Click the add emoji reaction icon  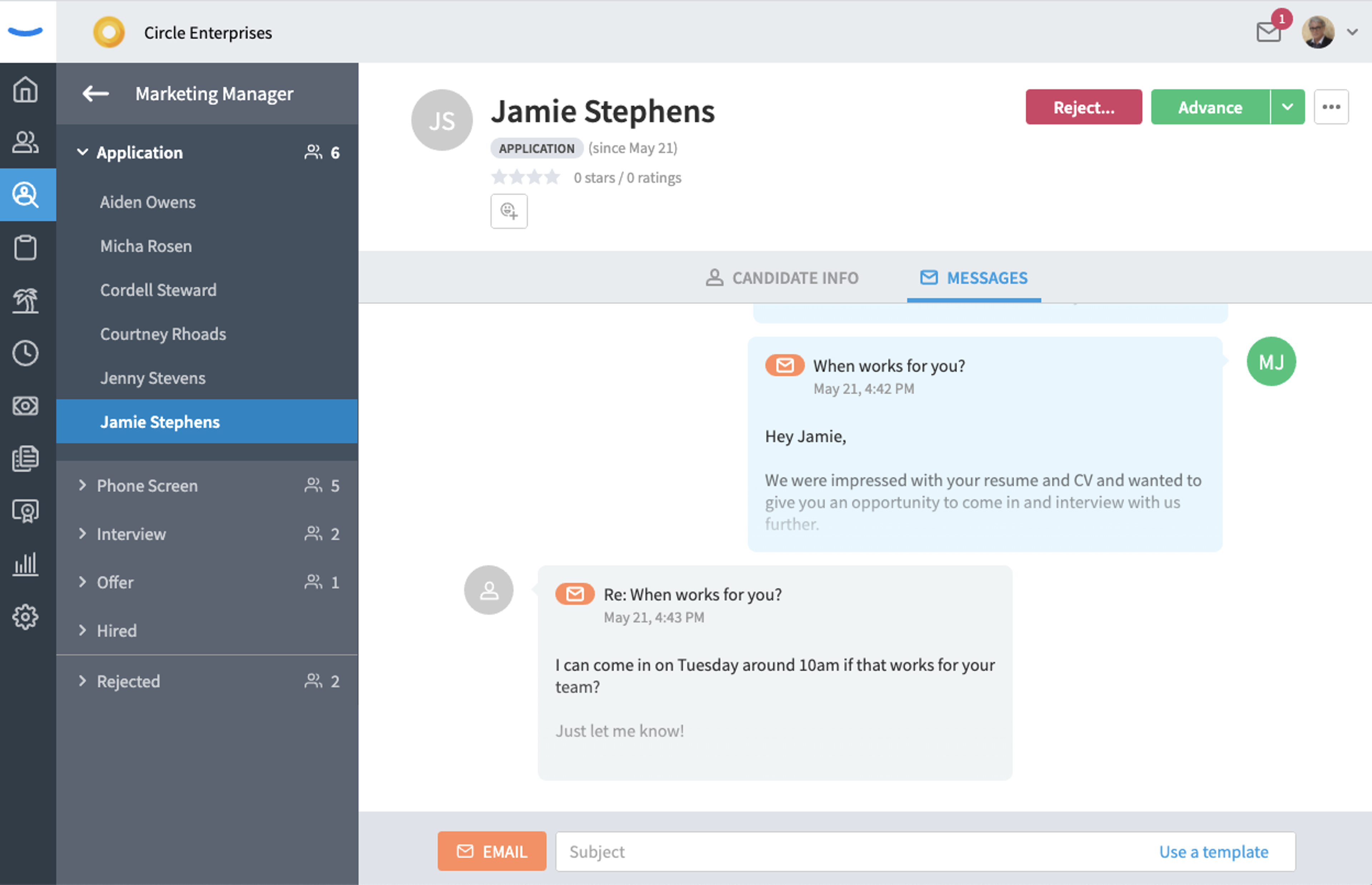pos(509,212)
